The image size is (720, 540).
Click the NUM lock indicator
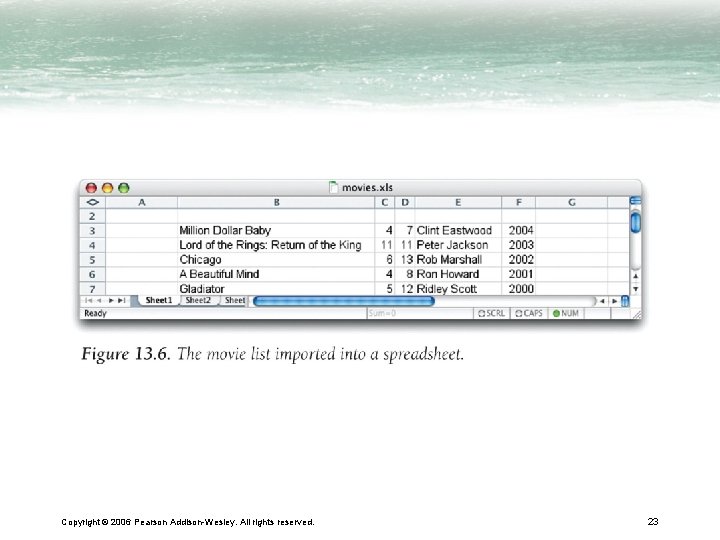[x=566, y=313]
